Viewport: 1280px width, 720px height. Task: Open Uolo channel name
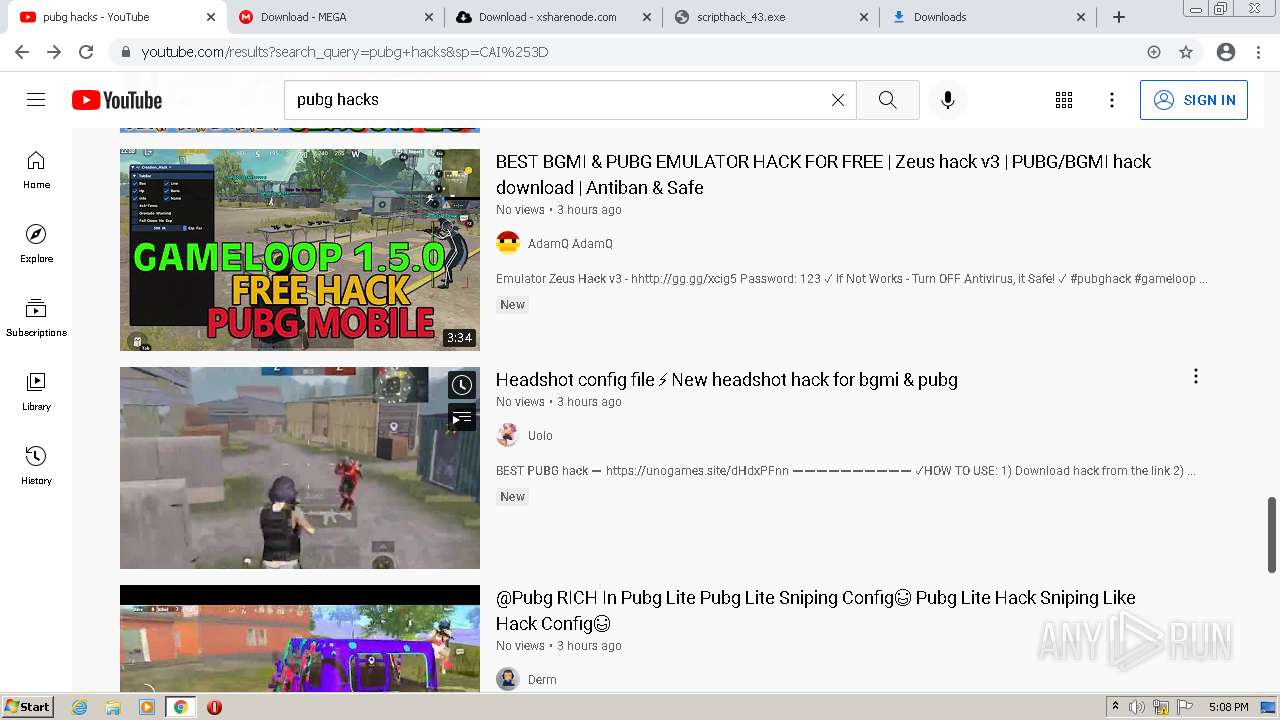click(x=540, y=436)
